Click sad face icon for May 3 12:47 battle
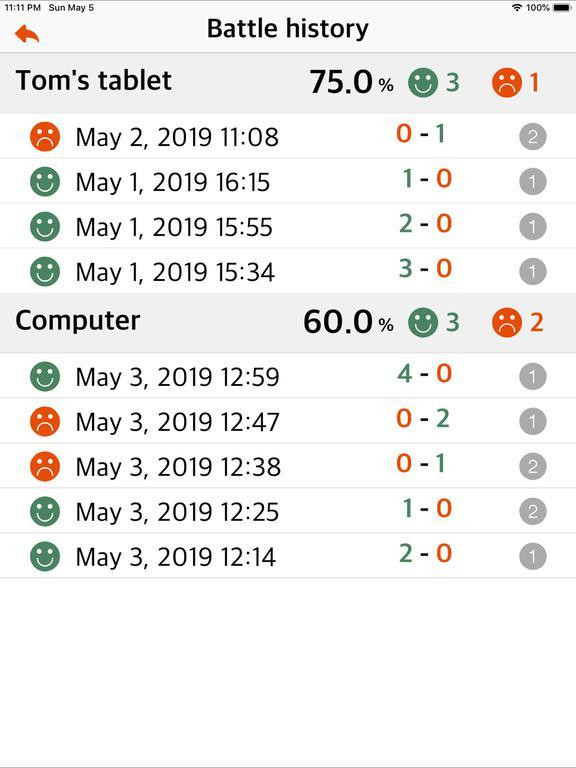 click(x=45, y=422)
